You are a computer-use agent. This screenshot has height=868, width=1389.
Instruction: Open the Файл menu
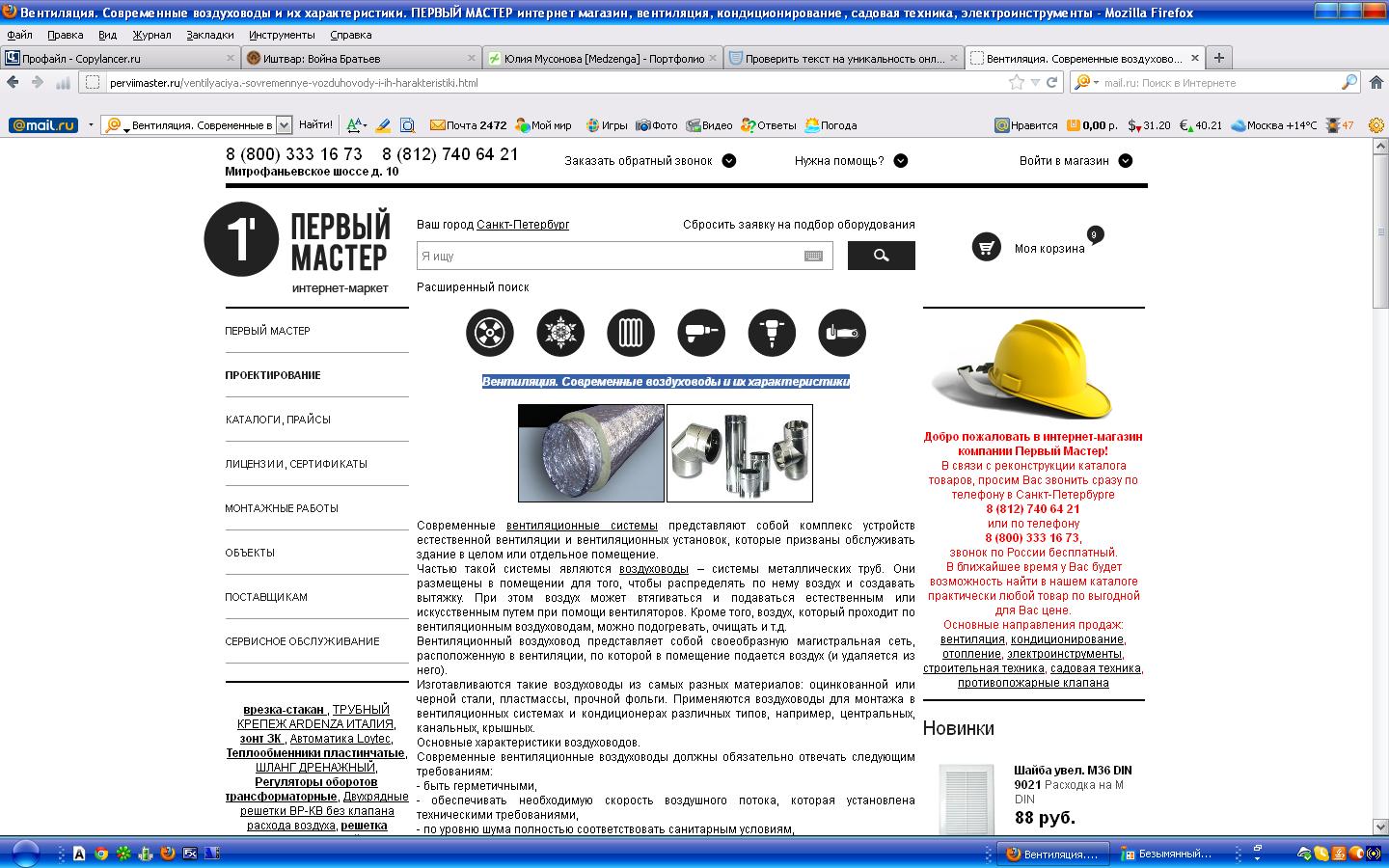tap(19, 35)
